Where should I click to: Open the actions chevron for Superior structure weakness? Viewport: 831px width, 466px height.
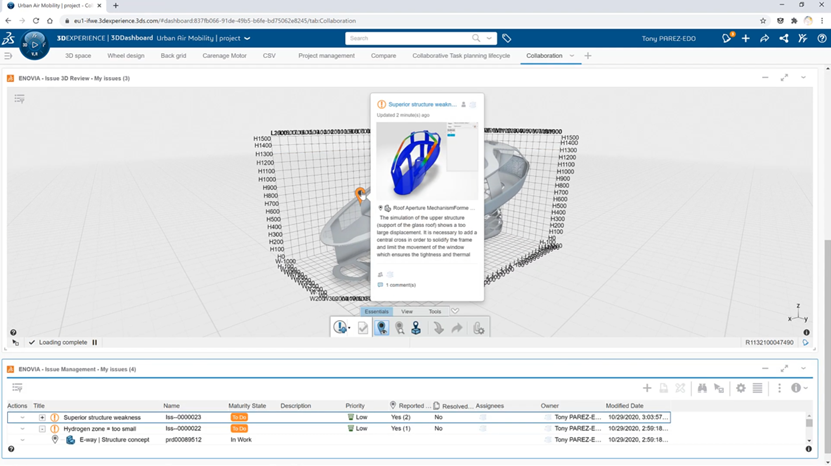(22, 417)
